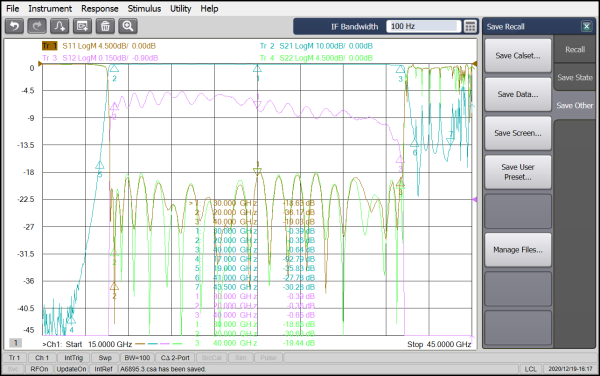Screen dimensions: 600x376
Task: Click the Save Screen... button
Action: [x=518, y=133]
